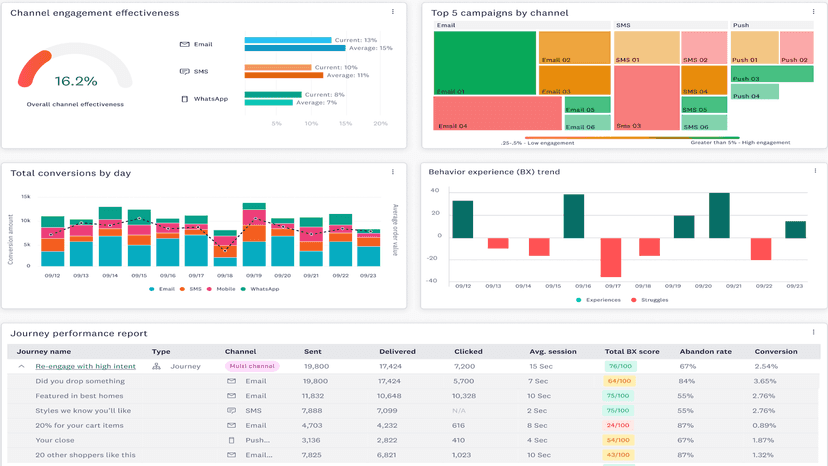Open Total conversions by day options menu
Image resolution: width=828 pixels, height=466 pixels.
[x=392, y=172]
